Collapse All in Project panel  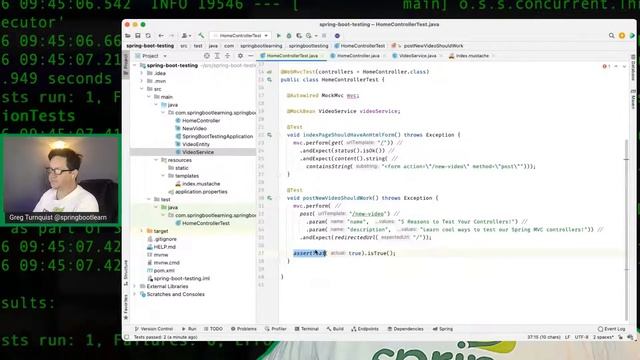tap(227, 56)
